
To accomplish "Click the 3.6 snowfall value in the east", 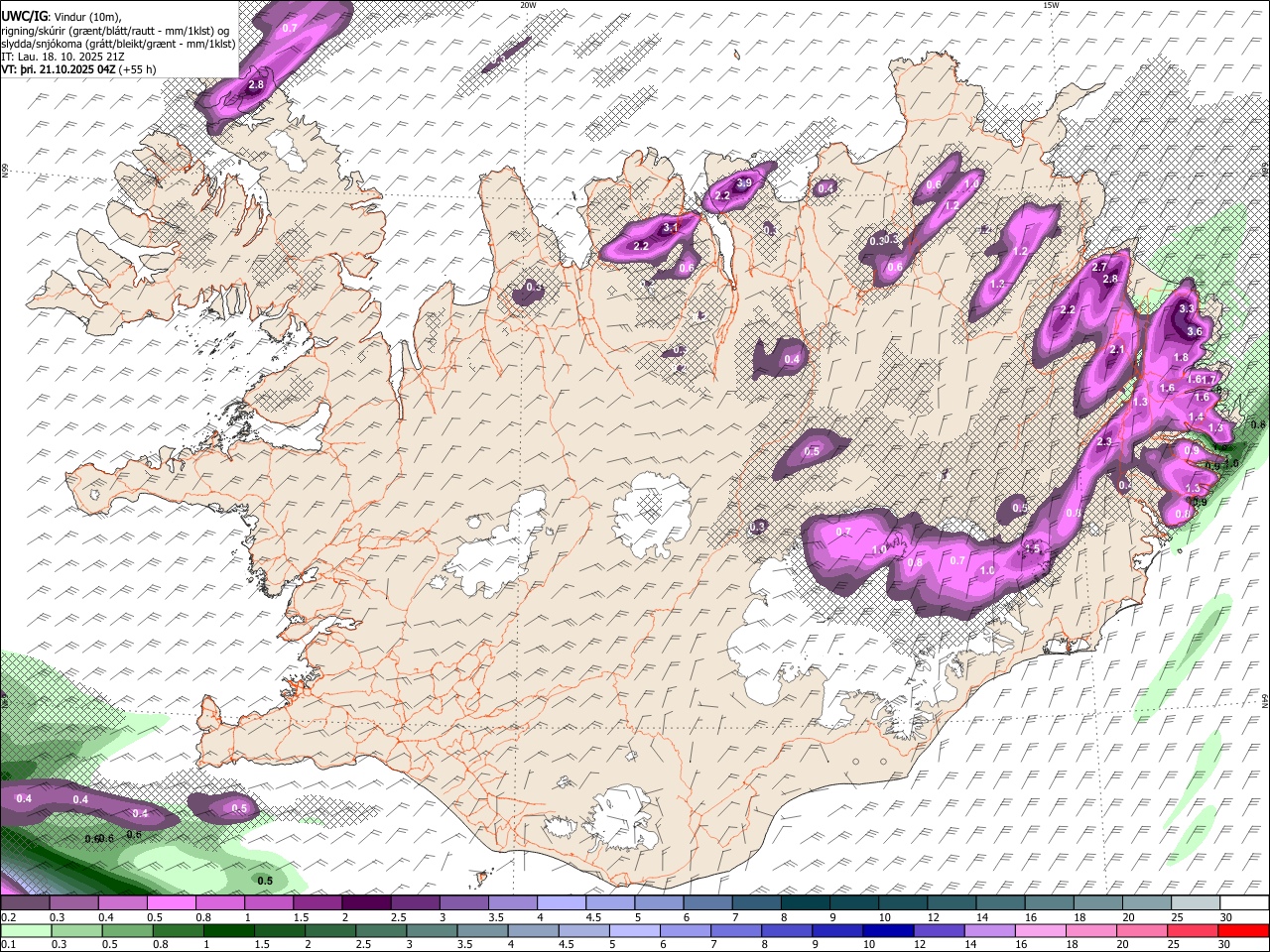I will [x=1195, y=331].
